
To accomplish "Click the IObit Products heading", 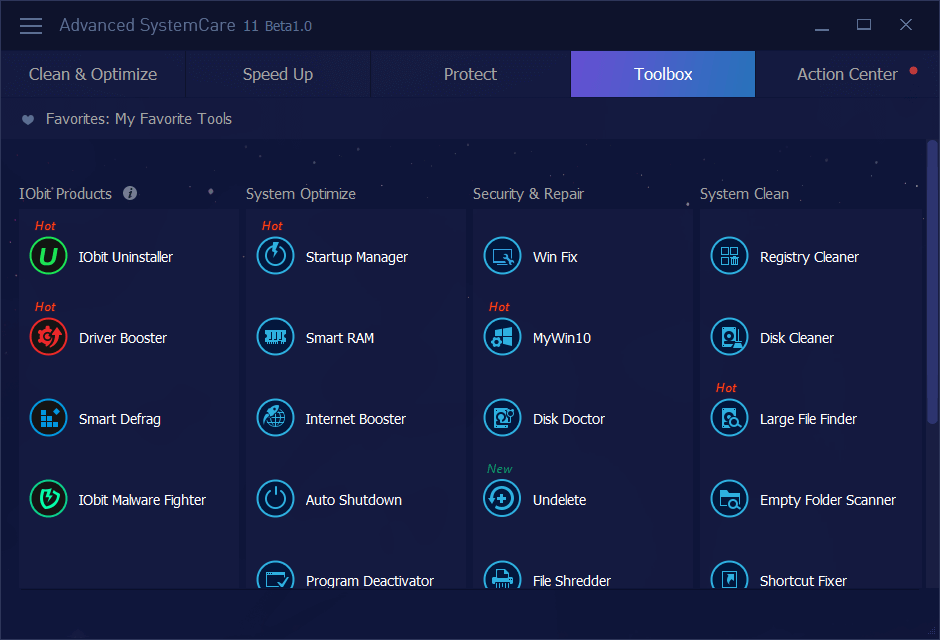I will [x=65, y=194].
